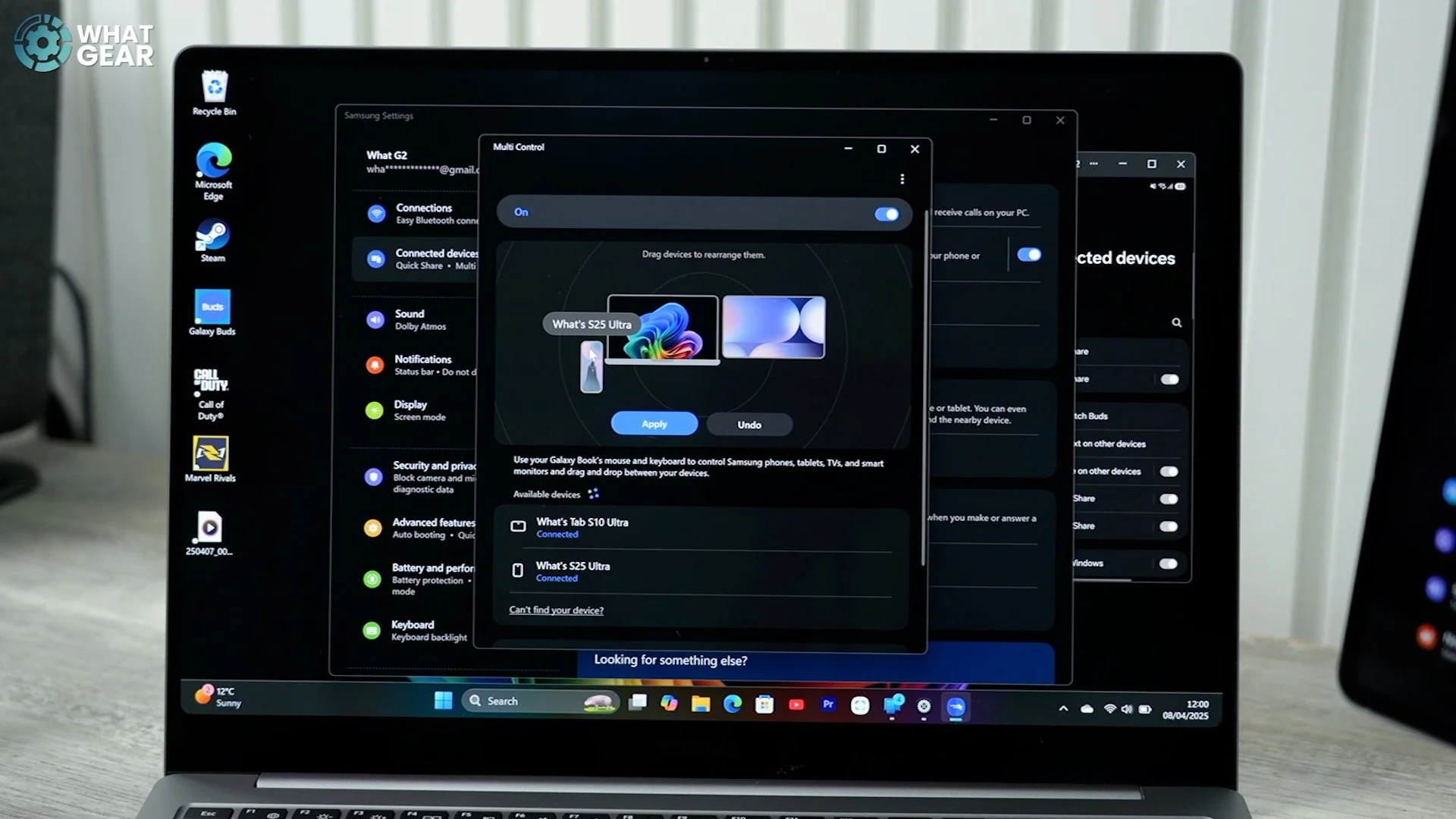Click the Apply button

654,424
